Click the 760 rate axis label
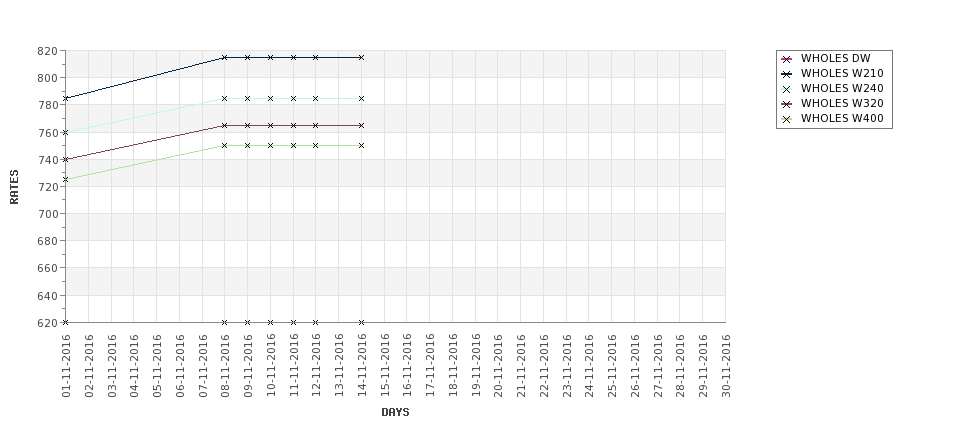 pos(48,132)
